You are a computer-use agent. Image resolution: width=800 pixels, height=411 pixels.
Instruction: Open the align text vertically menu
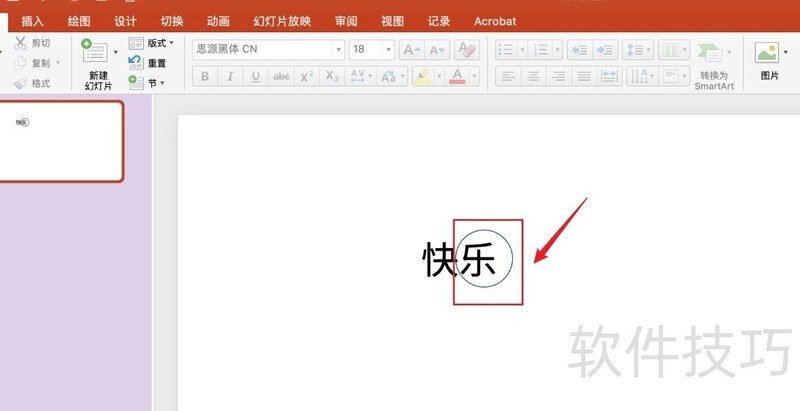(674, 76)
